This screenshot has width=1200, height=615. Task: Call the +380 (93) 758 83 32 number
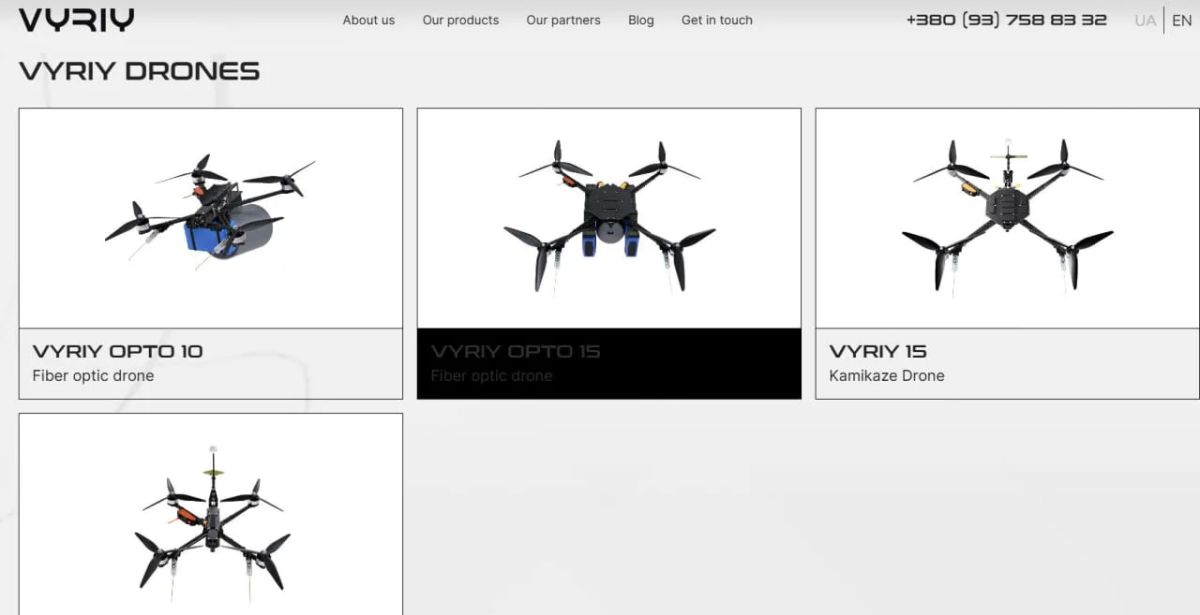[x=1006, y=20]
